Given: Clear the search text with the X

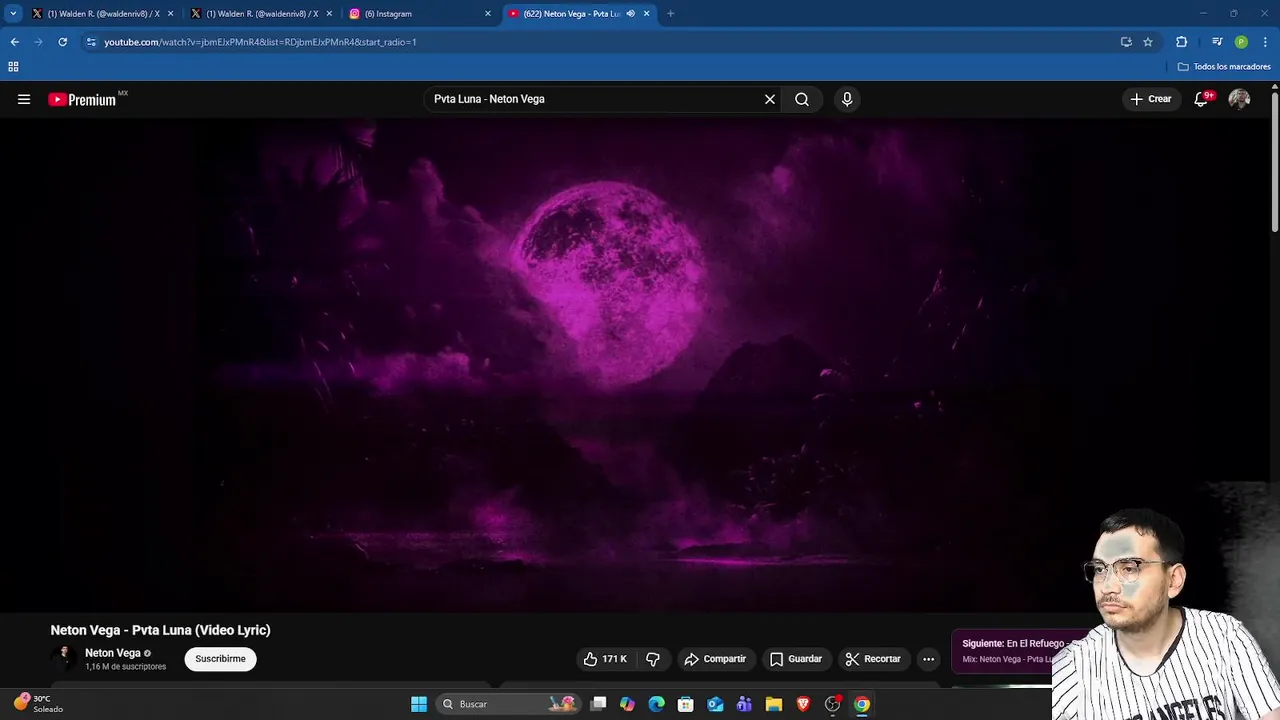Looking at the screenshot, I should (770, 99).
